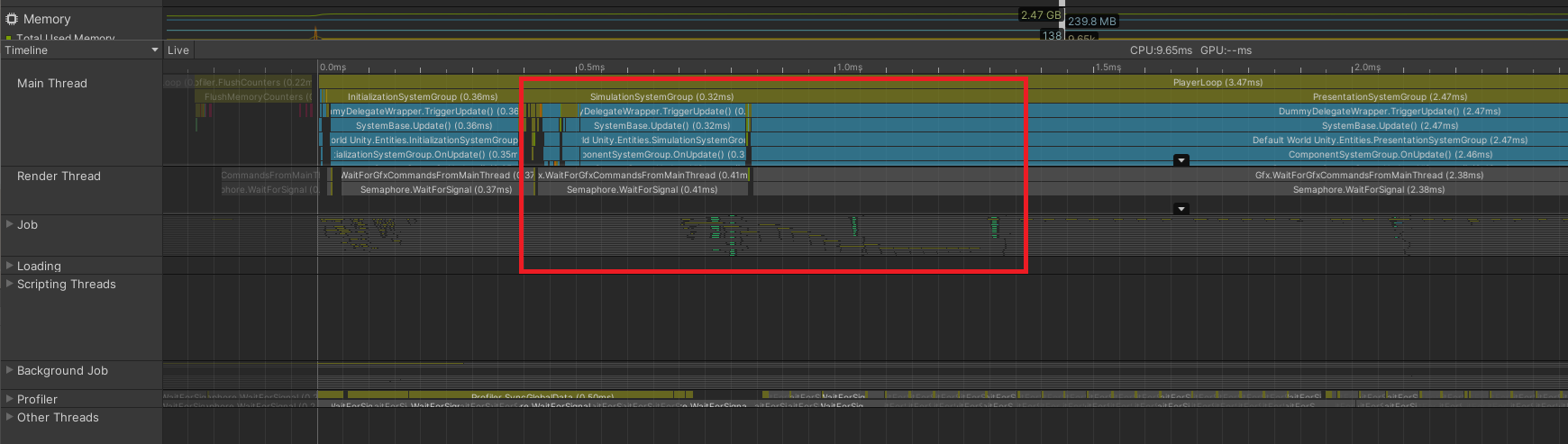Select the Memory module label
The width and height of the screenshot is (1568, 444).
coord(47,19)
